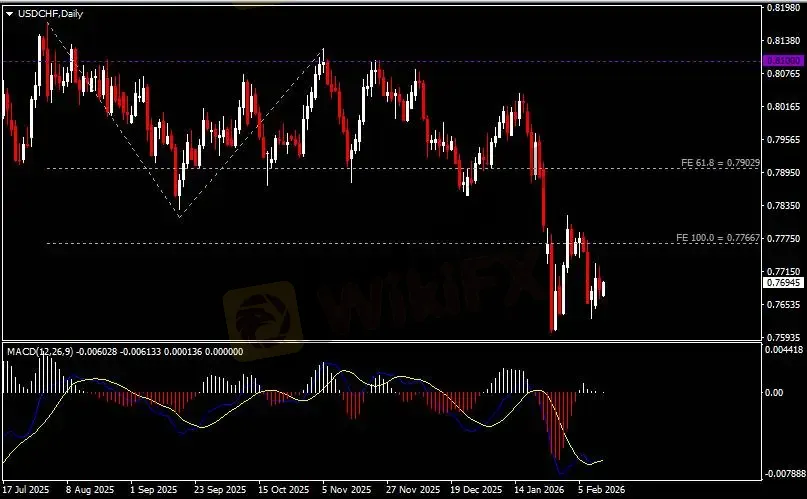
Task: Click the 17 Jul 2025 date label
Action: [x=26, y=489]
